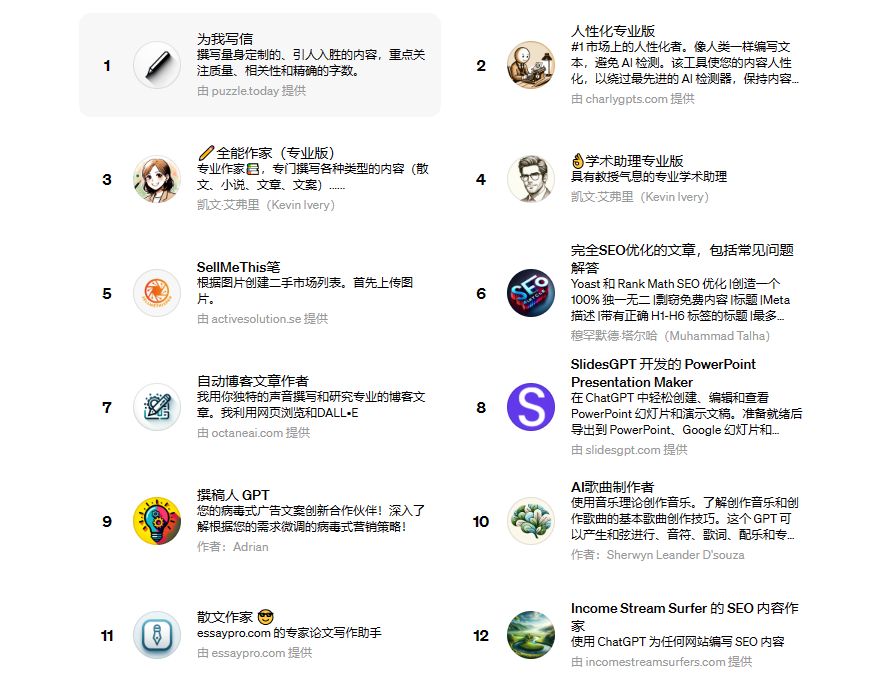The height and width of the screenshot is (699, 880).
Task: Click the description 具有教授气息的专业学术助理
Action: [x=649, y=177]
